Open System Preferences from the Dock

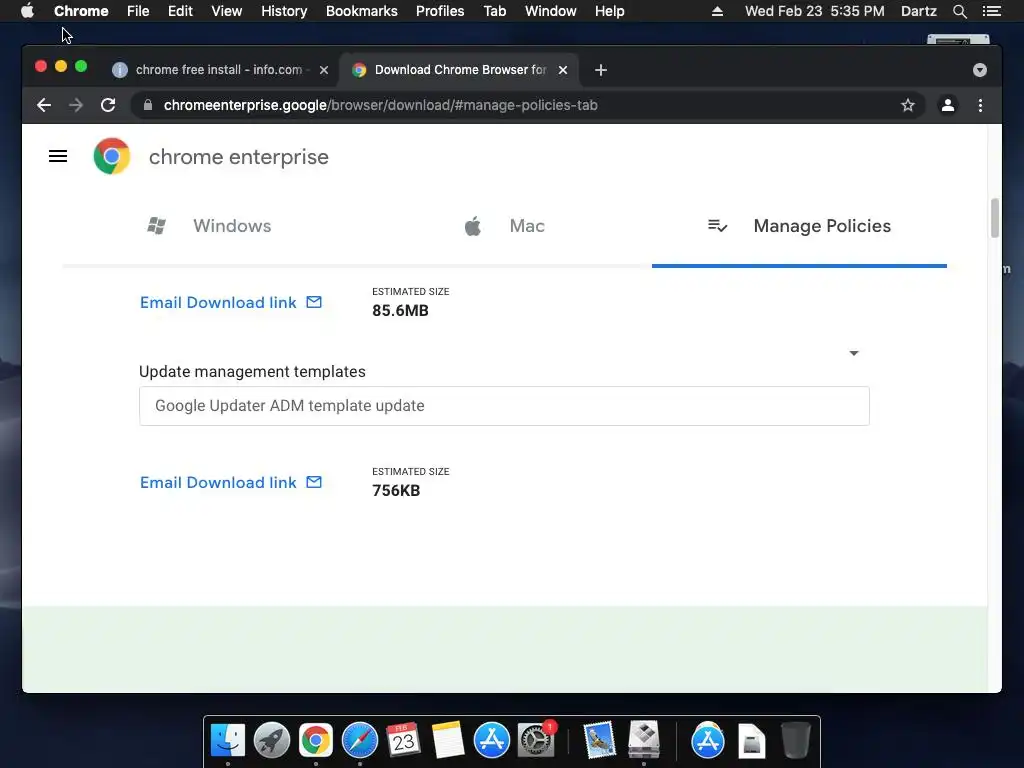536,741
